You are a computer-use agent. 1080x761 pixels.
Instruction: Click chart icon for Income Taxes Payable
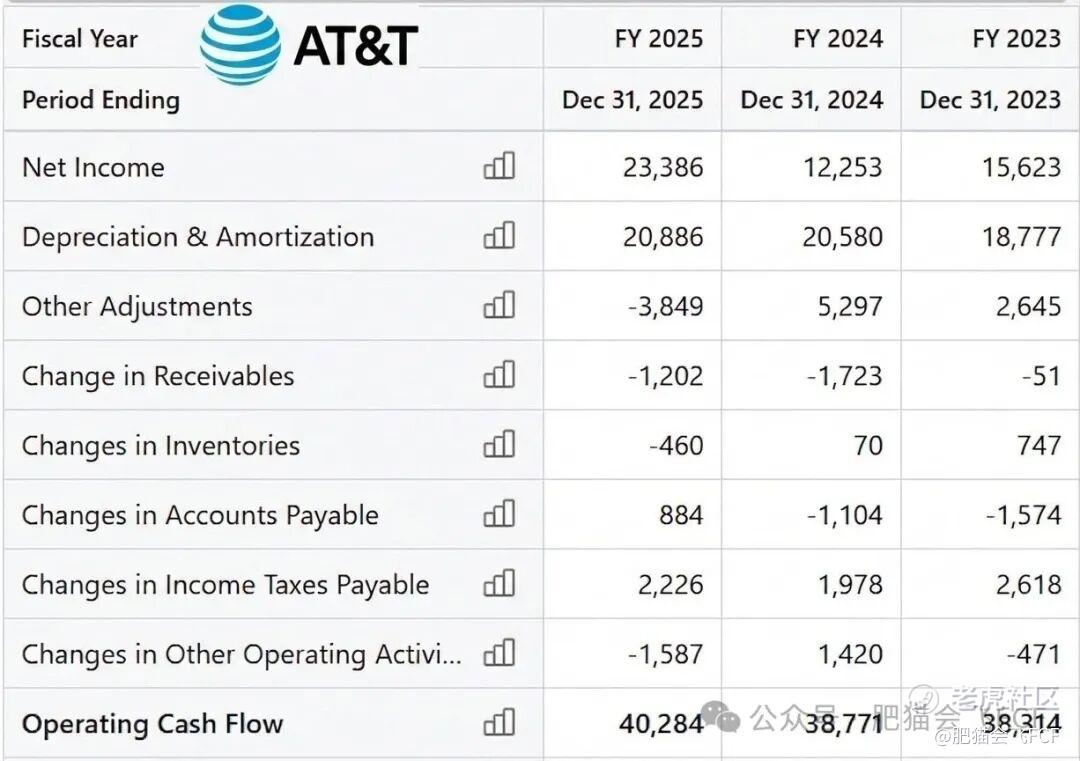499,583
